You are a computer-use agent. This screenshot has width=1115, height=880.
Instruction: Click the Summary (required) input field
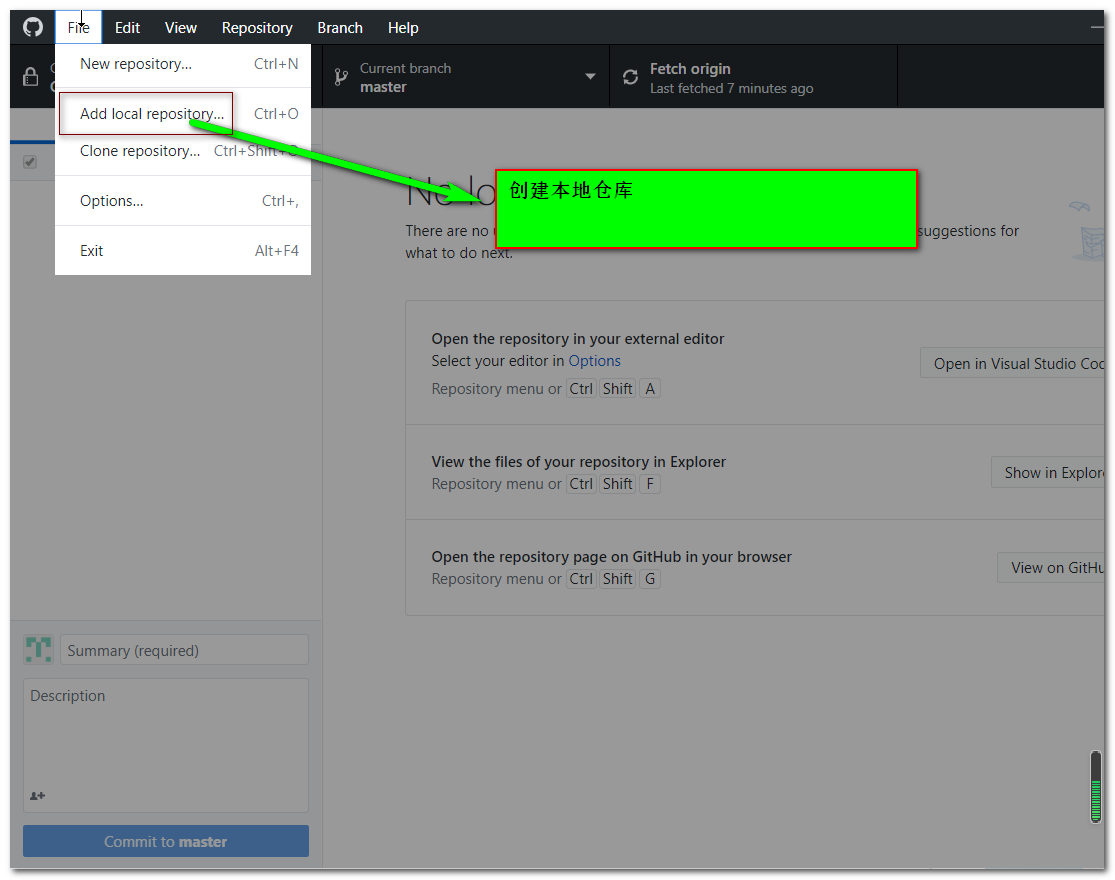184,650
